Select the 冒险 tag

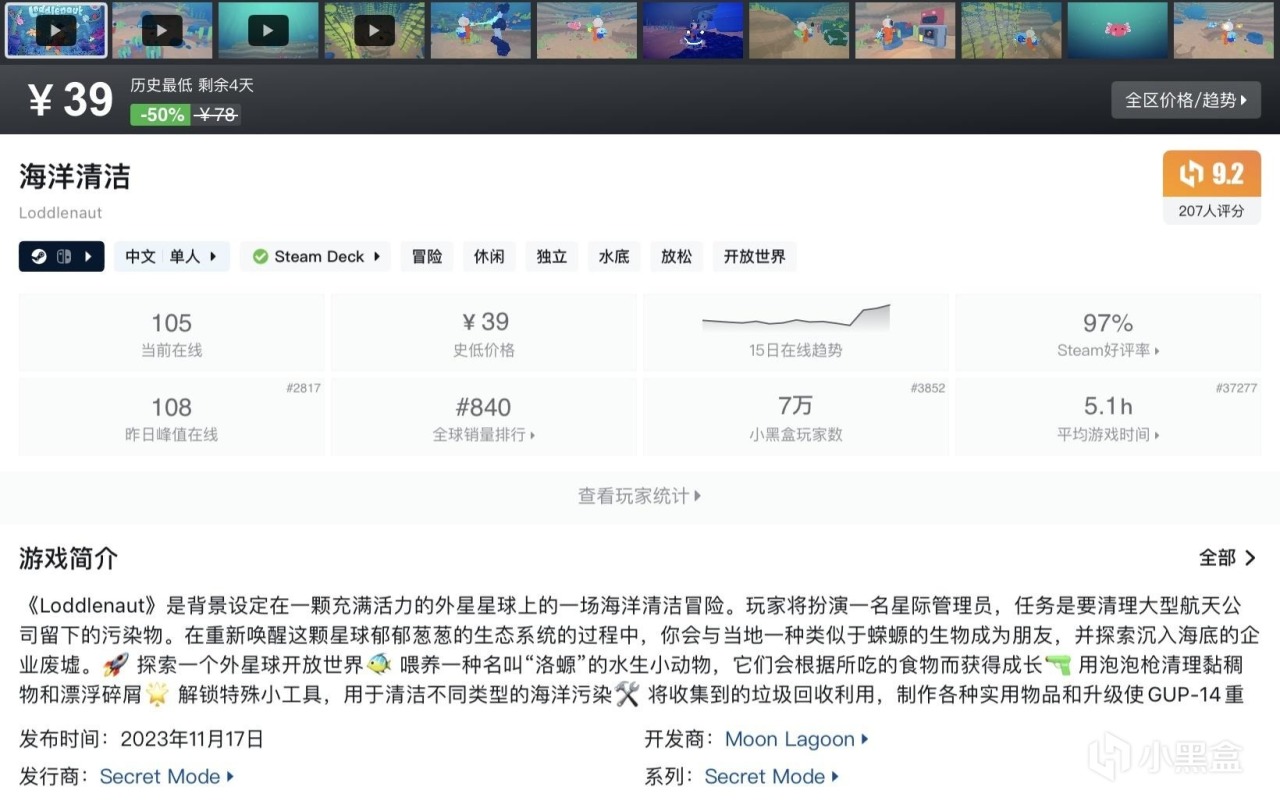tap(427, 257)
